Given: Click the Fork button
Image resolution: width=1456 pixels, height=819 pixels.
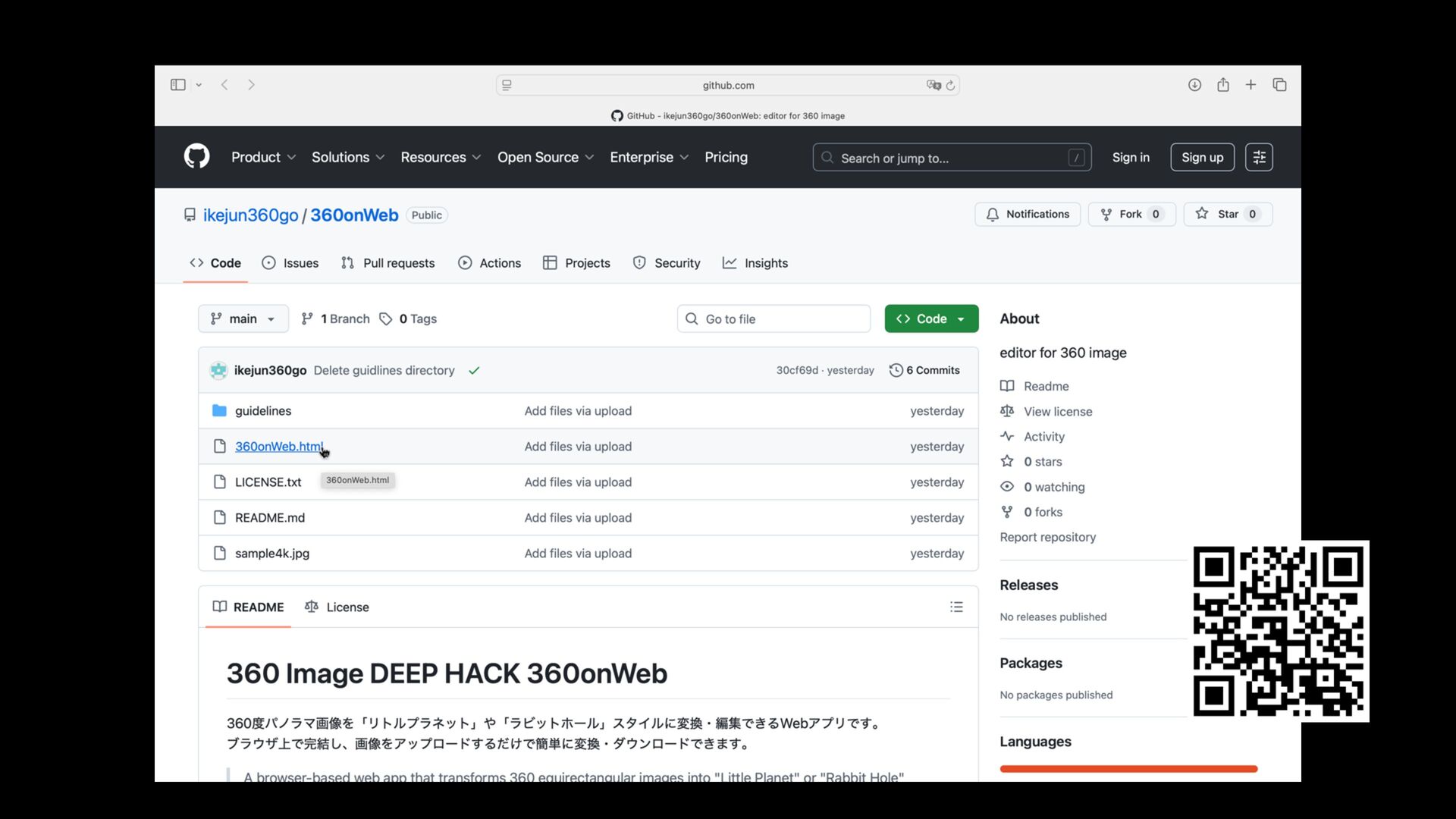Looking at the screenshot, I should 1131,214.
